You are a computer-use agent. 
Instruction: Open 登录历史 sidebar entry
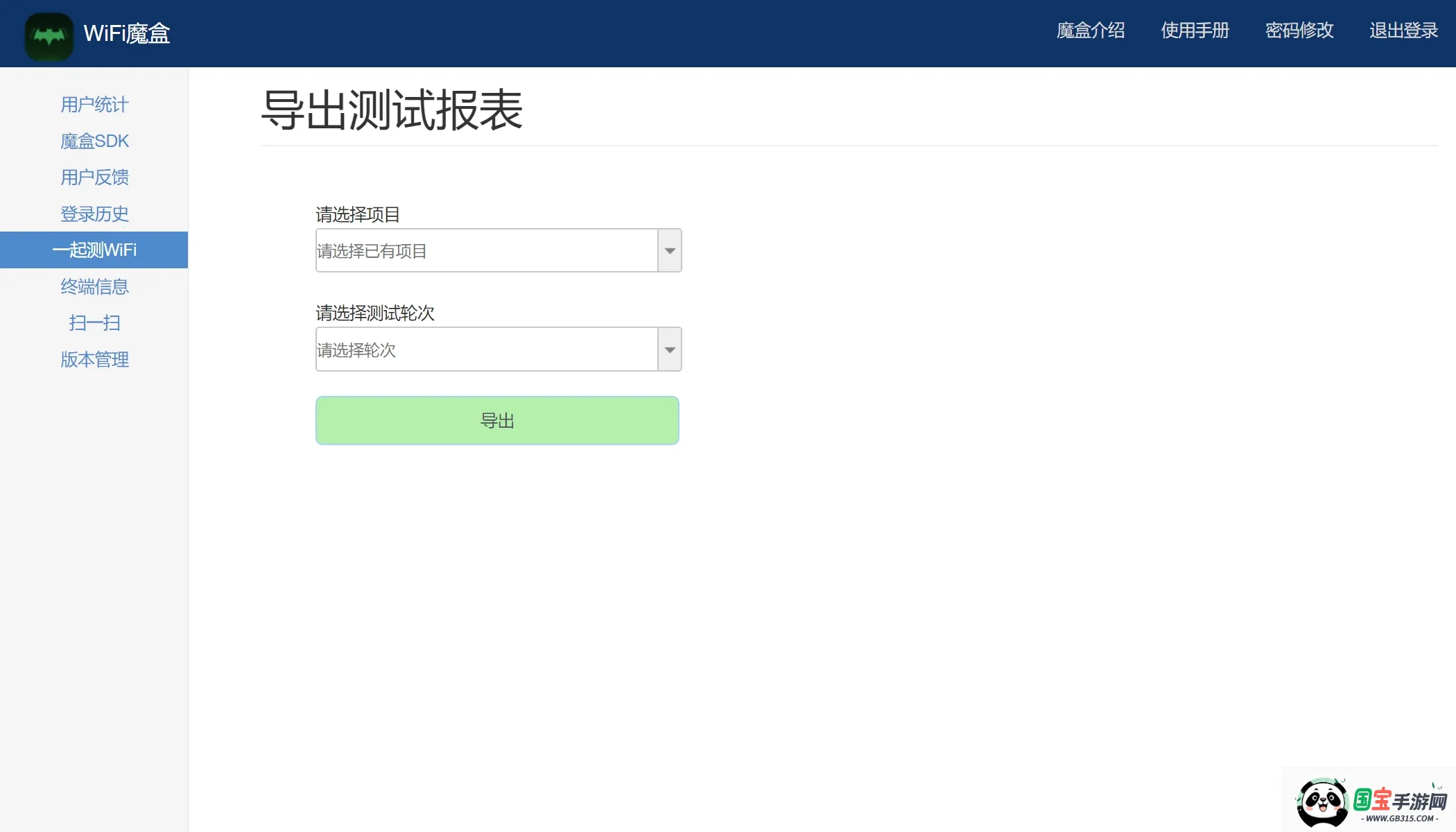coord(94,214)
